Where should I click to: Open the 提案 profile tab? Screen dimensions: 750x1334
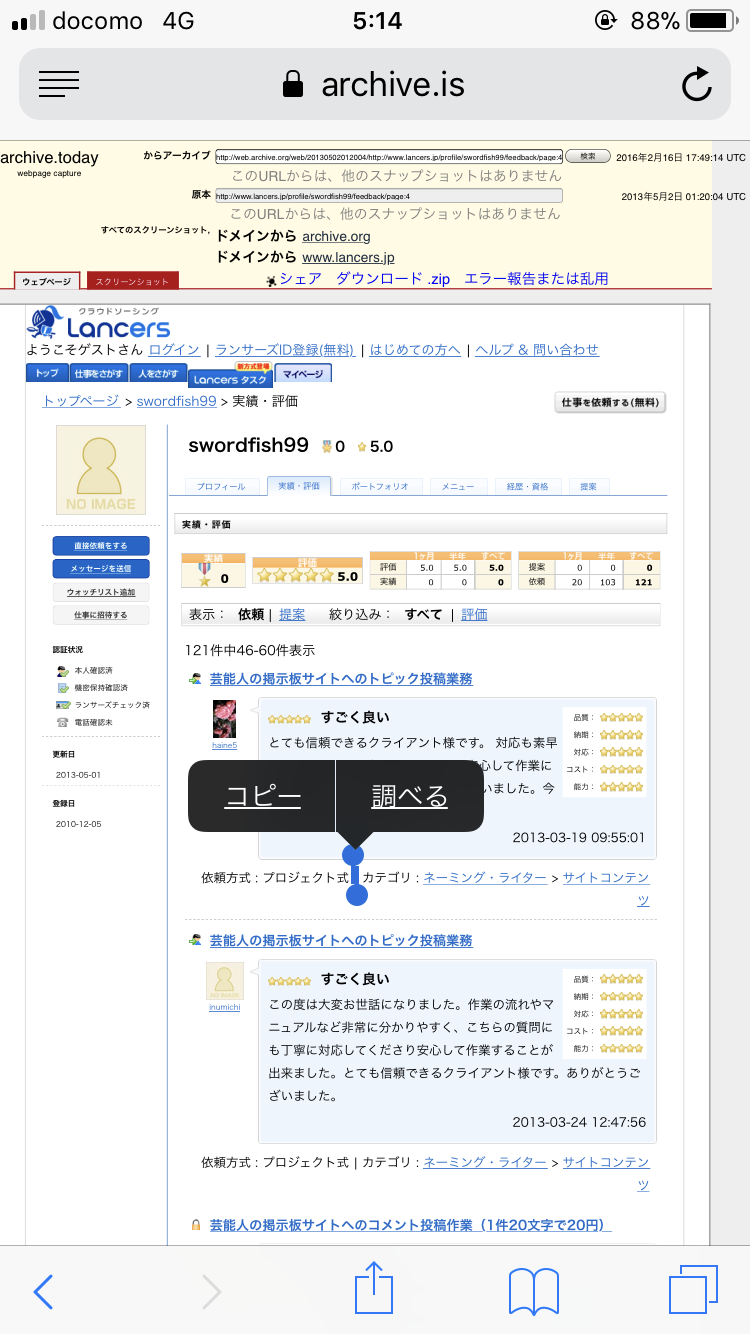tap(588, 486)
